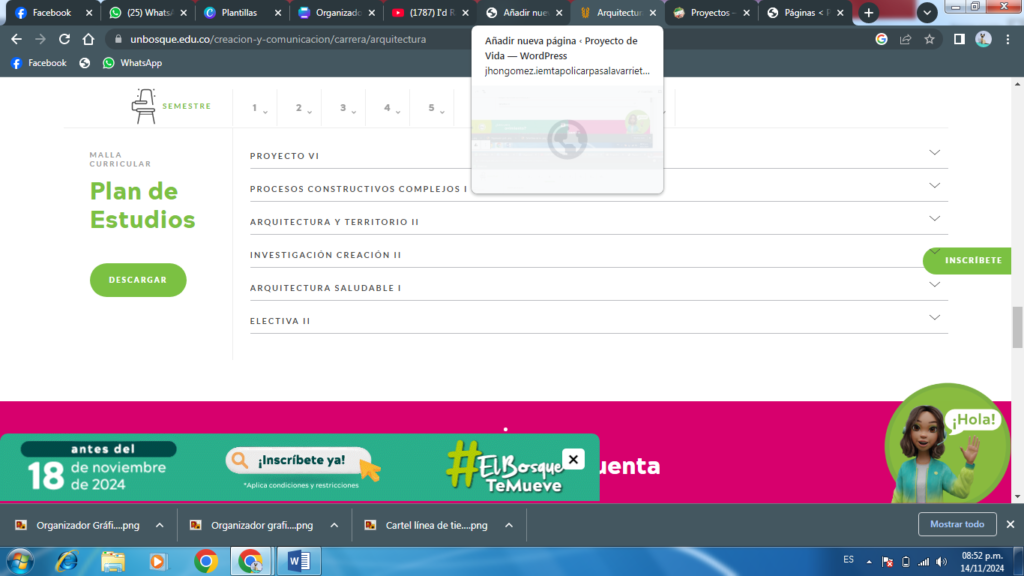Open the new tab plus button
Image resolution: width=1024 pixels, height=576 pixels.
(x=869, y=13)
